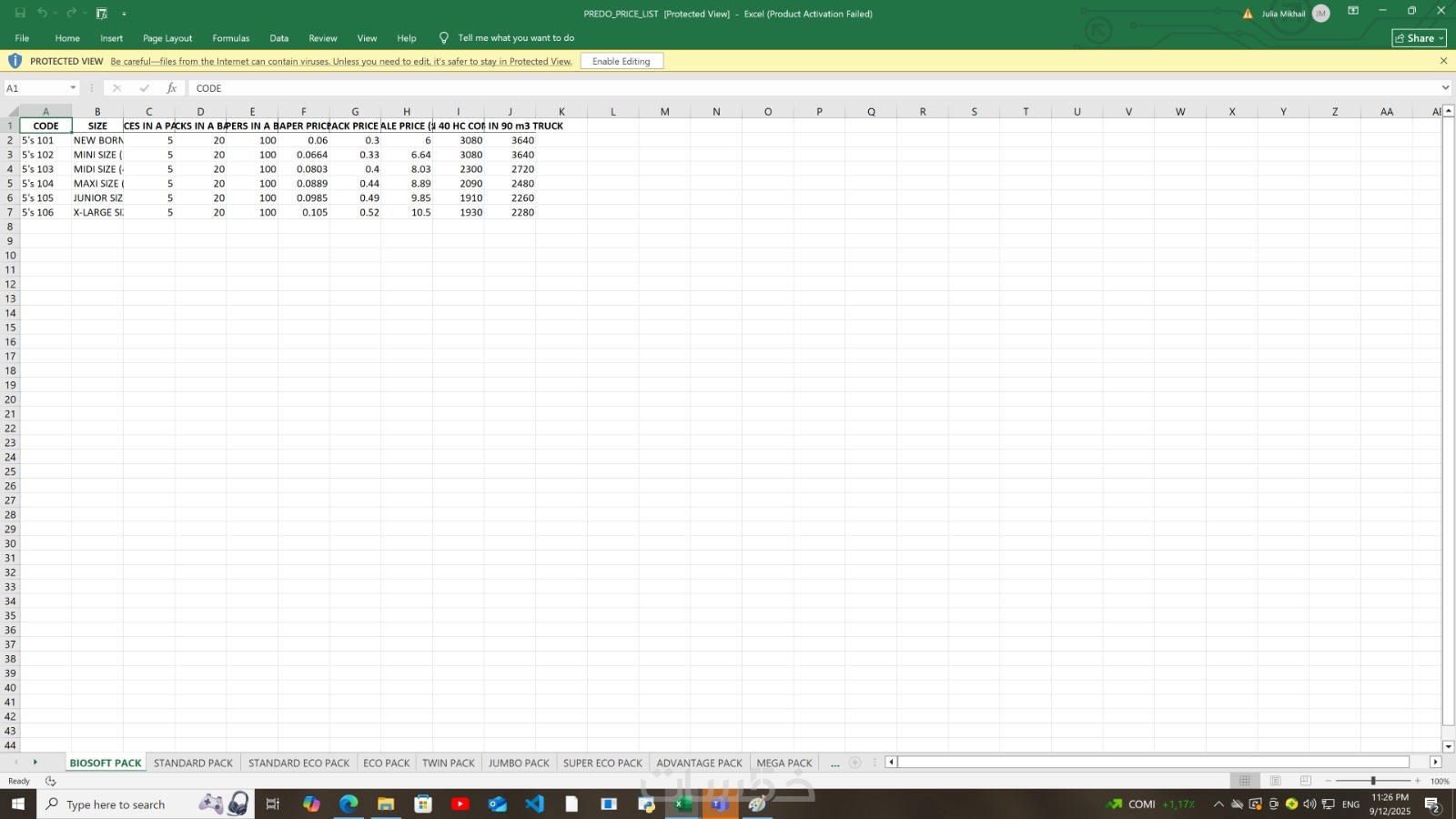
Task: Click the Julia Mikhail account avatar
Action: pyautogui.click(x=1321, y=14)
